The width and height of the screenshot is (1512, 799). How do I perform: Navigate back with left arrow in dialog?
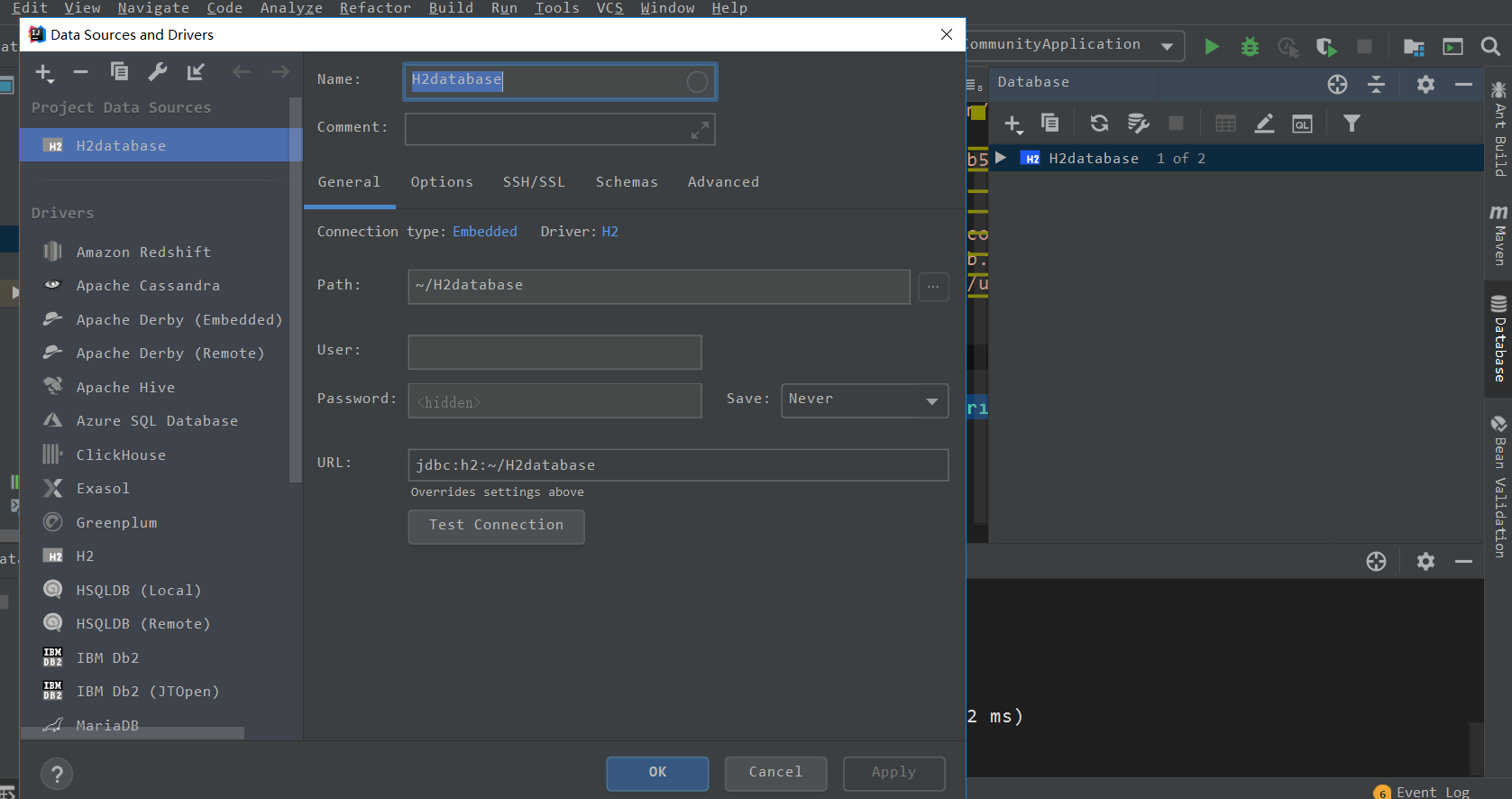(241, 72)
